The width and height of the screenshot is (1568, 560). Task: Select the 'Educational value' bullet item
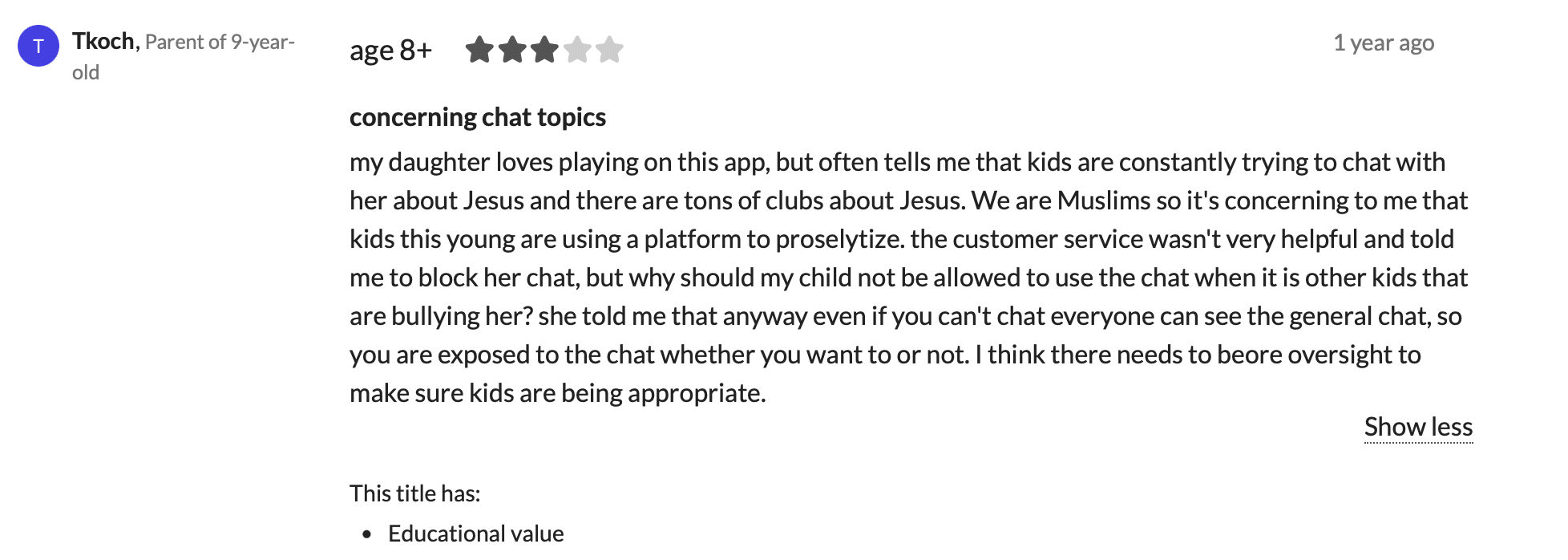point(476,533)
